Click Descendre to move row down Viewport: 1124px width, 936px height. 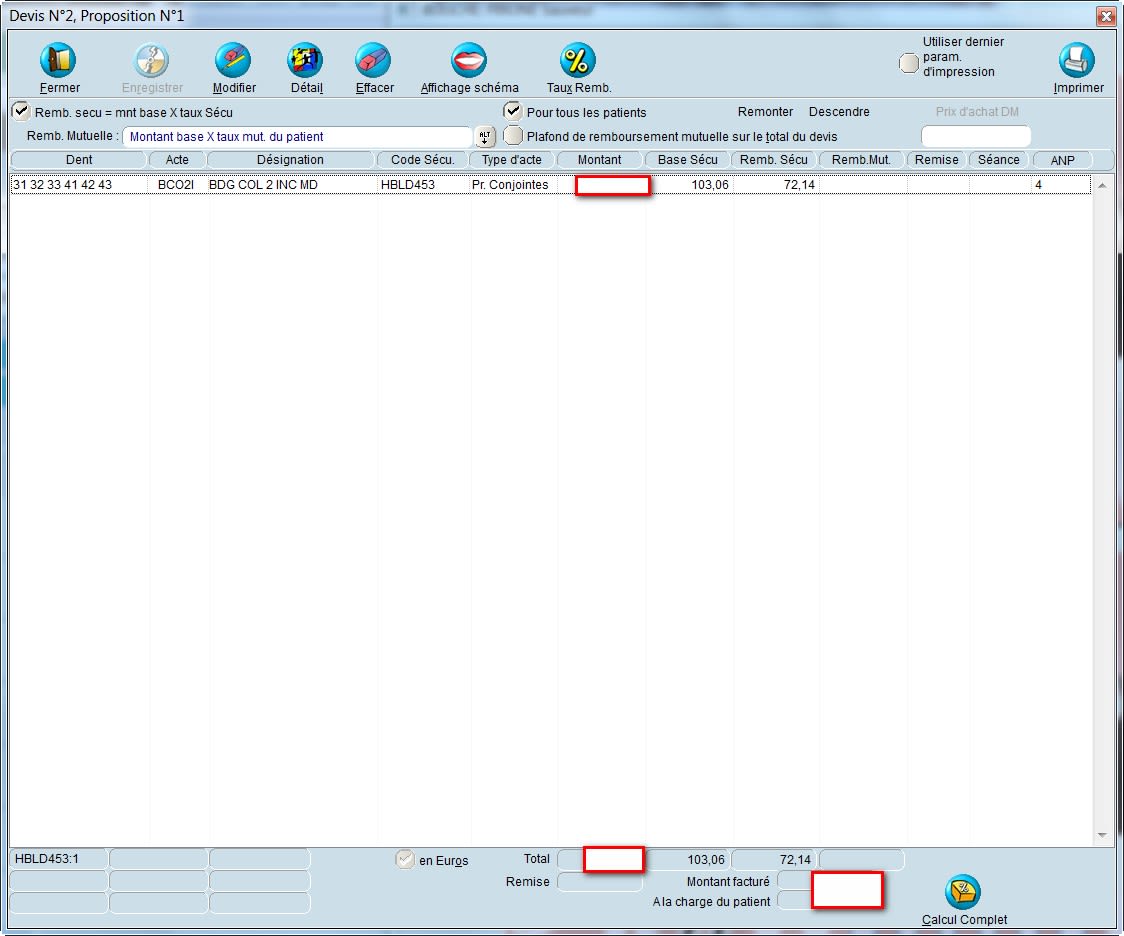pos(839,112)
